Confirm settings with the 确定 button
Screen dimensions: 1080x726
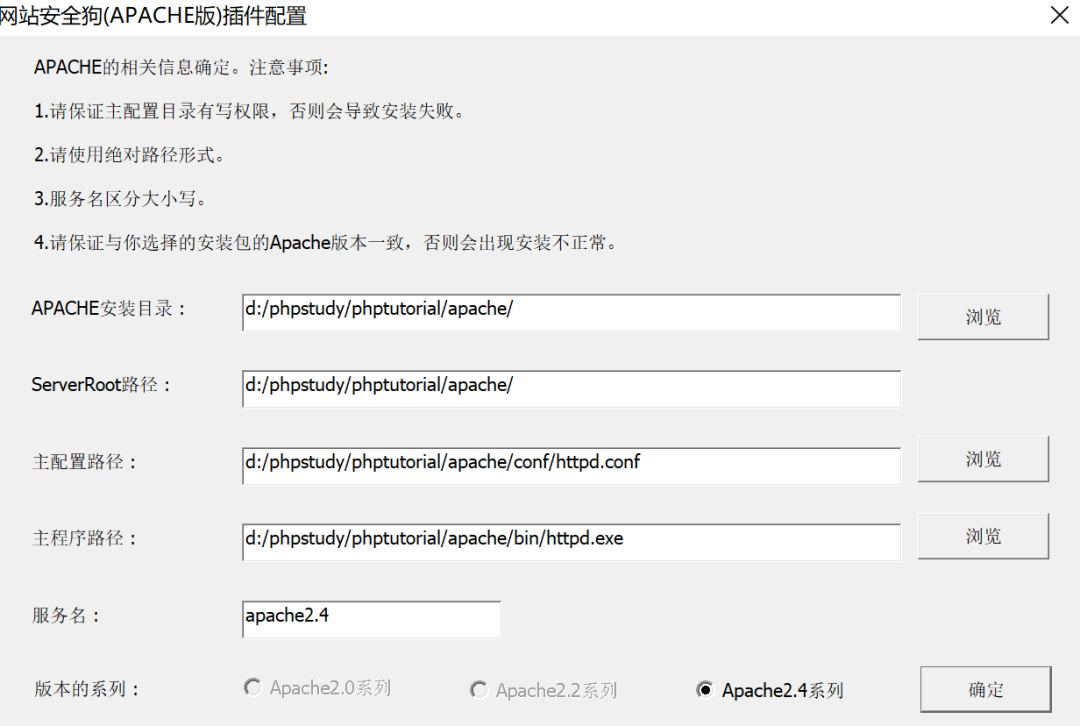[x=986, y=689]
